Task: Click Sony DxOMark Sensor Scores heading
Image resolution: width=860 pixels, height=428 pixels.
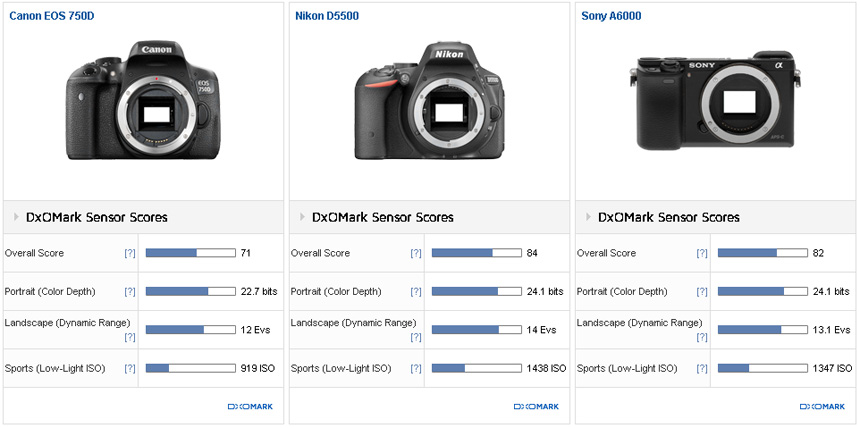Action: point(669,217)
